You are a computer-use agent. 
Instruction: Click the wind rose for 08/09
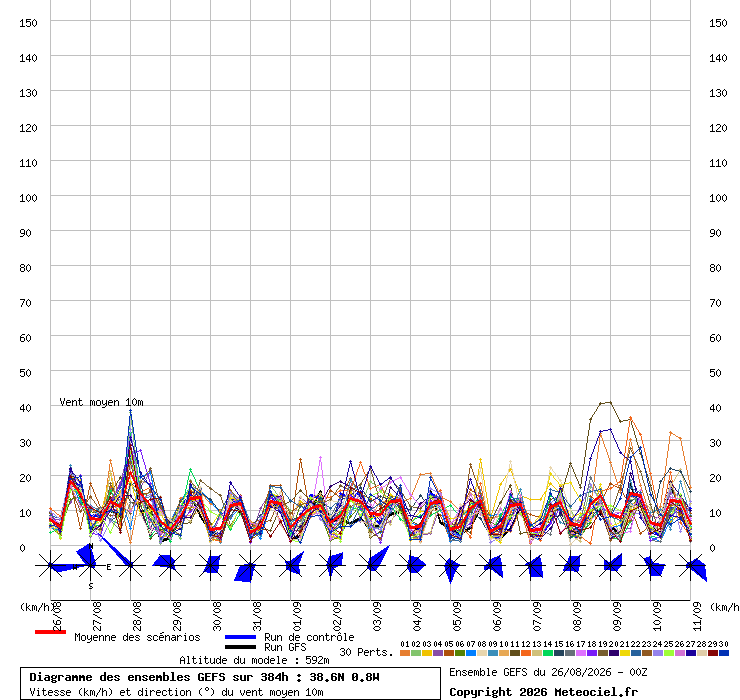pyautogui.click(x=571, y=565)
